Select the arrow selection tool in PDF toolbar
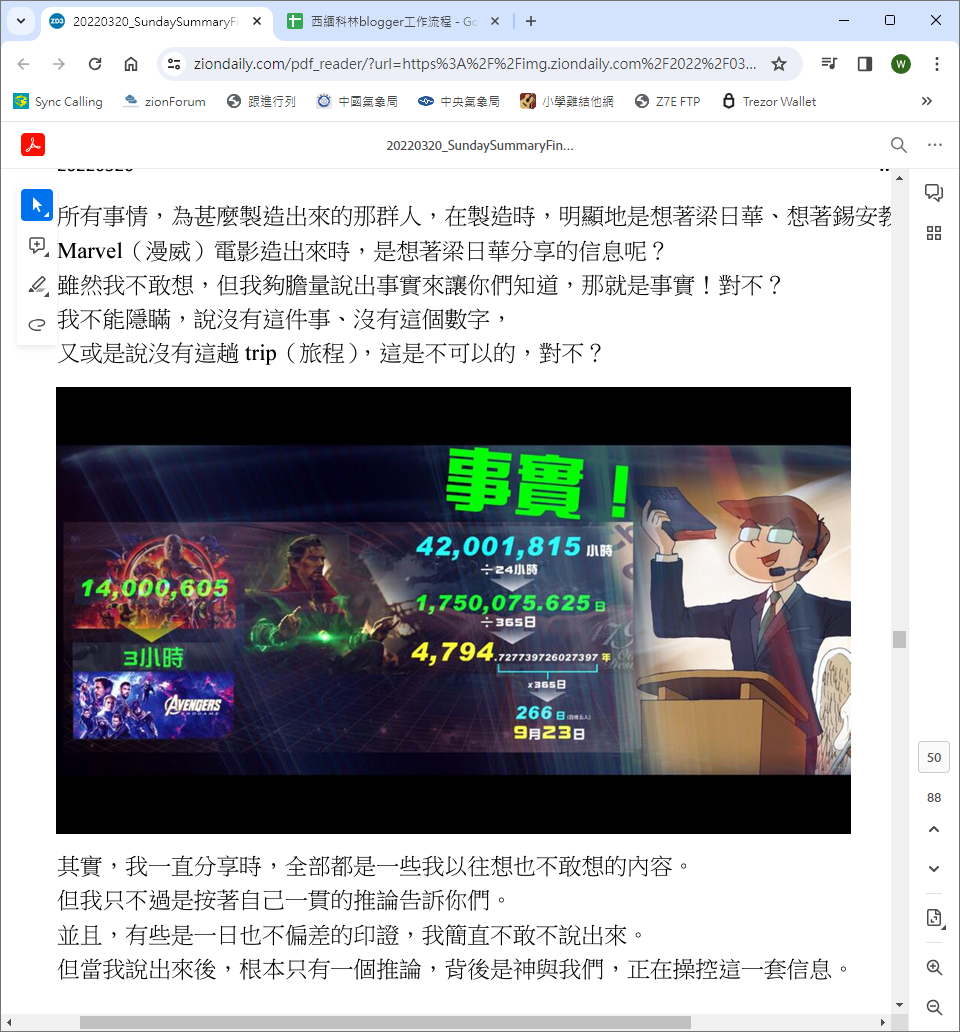This screenshot has width=960, height=1032. point(37,205)
